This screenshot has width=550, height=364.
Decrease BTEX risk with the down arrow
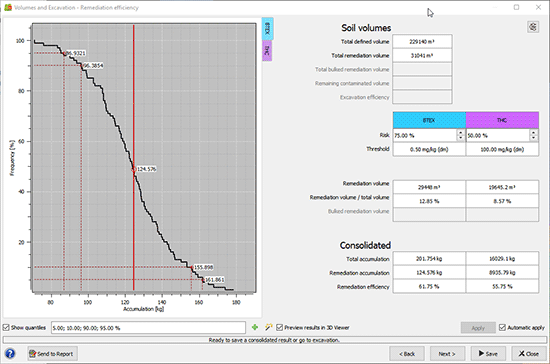pos(461,138)
